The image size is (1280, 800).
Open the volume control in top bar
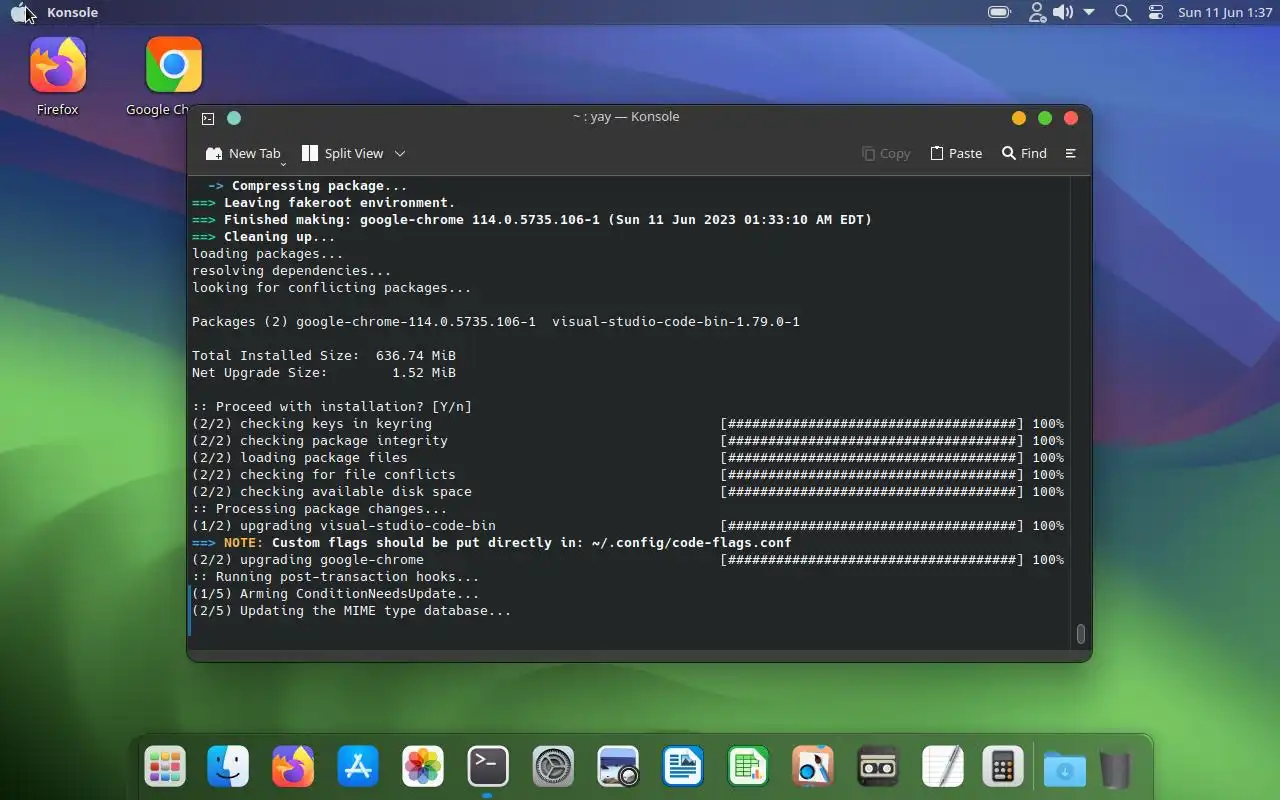point(1063,13)
